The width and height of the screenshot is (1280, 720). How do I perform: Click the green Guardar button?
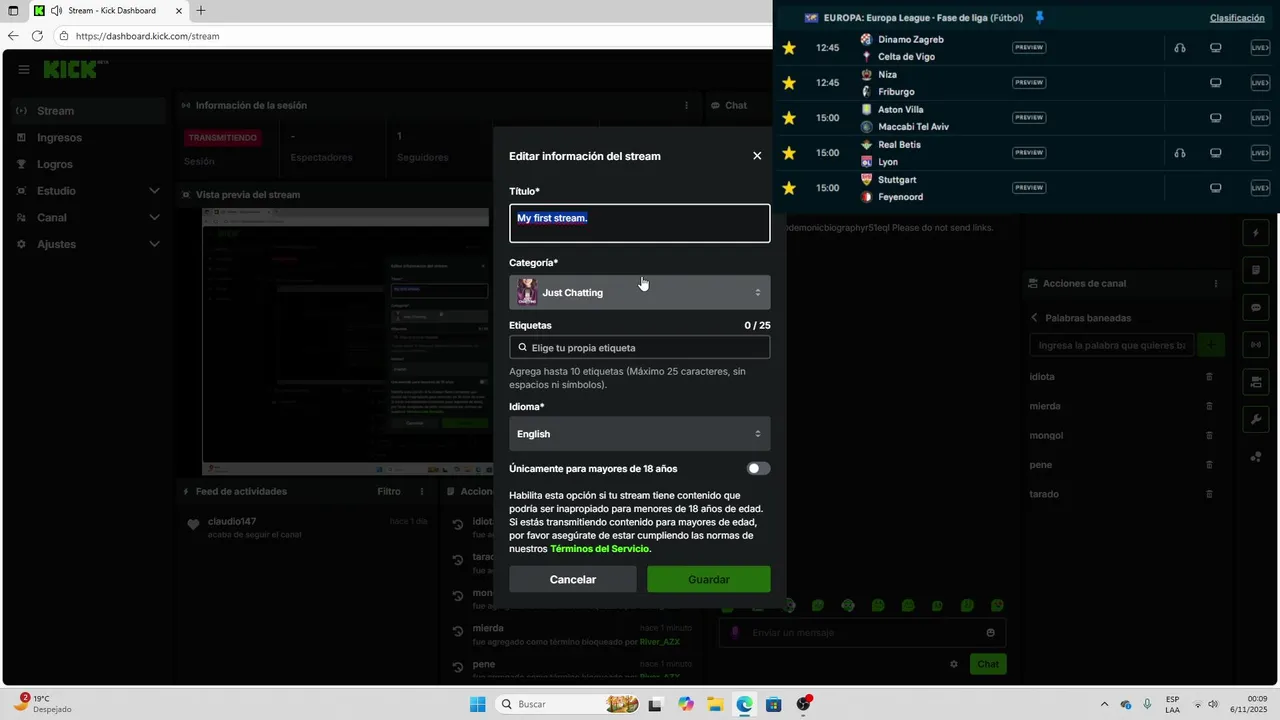[x=709, y=579]
